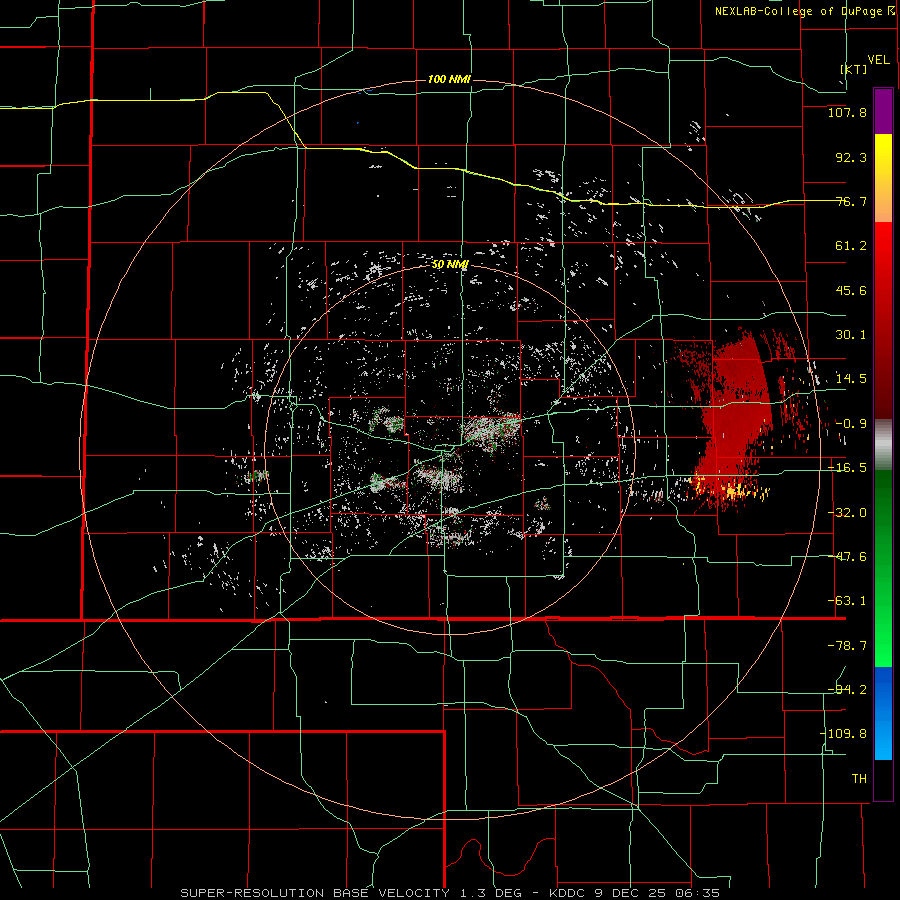Click the -94.2 velocity scale value
Image resolution: width=900 pixels, height=900 pixels.
[x=847, y=690]
